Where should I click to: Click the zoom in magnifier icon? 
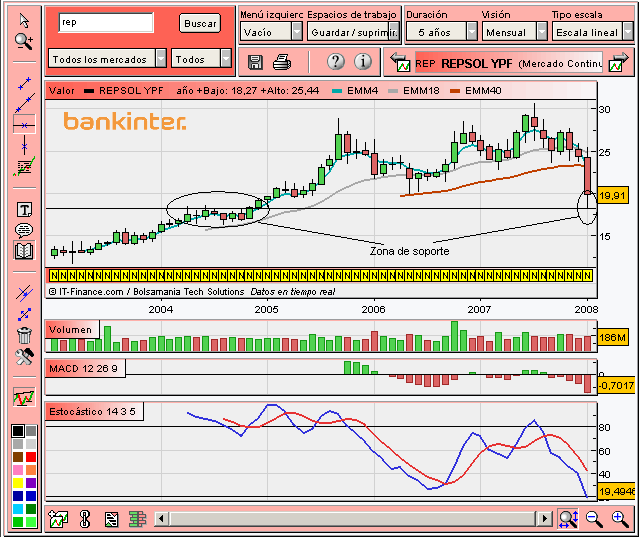(620, 519)
